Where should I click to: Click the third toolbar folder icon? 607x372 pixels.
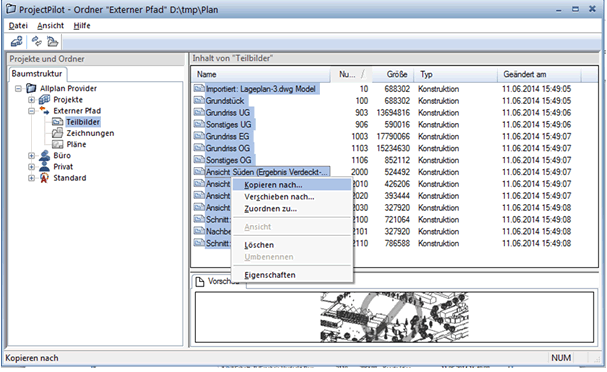(x=52, y=41)
